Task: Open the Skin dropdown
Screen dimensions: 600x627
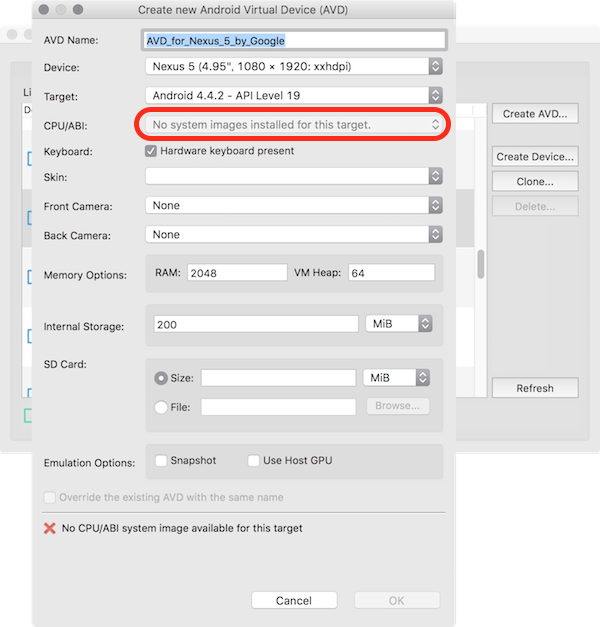Action: click(294, 176)
